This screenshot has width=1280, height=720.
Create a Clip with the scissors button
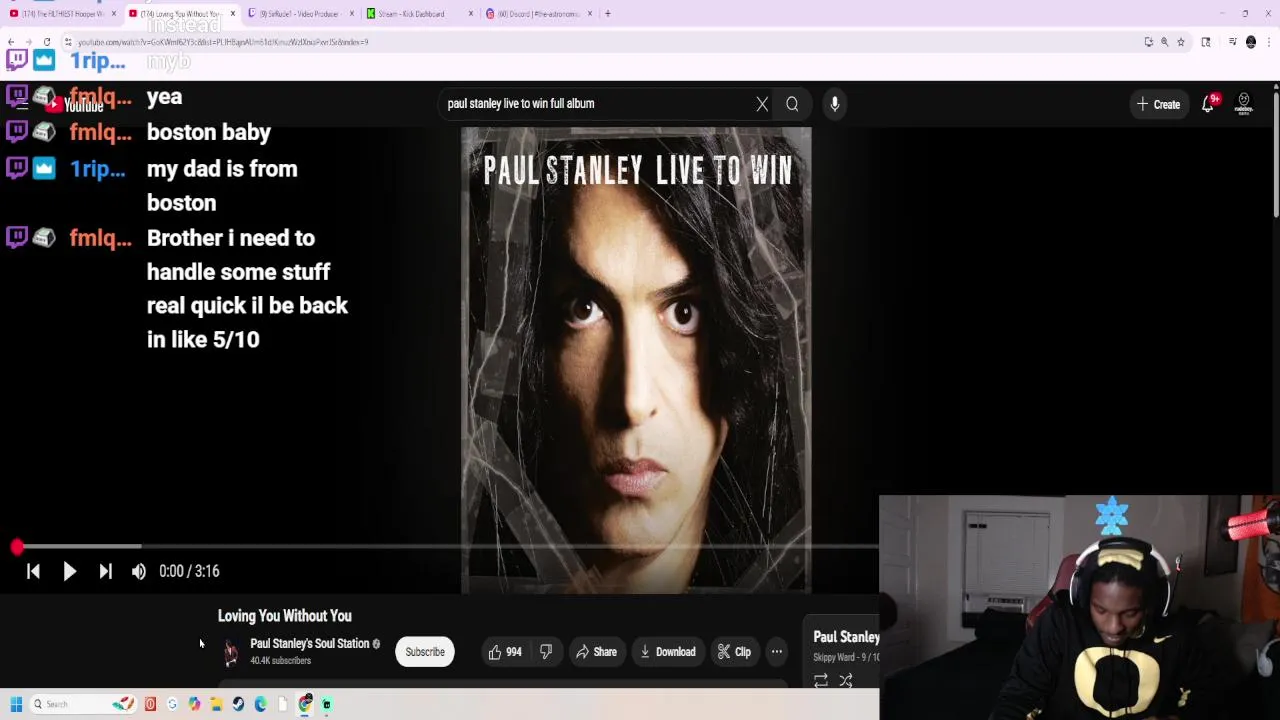point(734,652)
